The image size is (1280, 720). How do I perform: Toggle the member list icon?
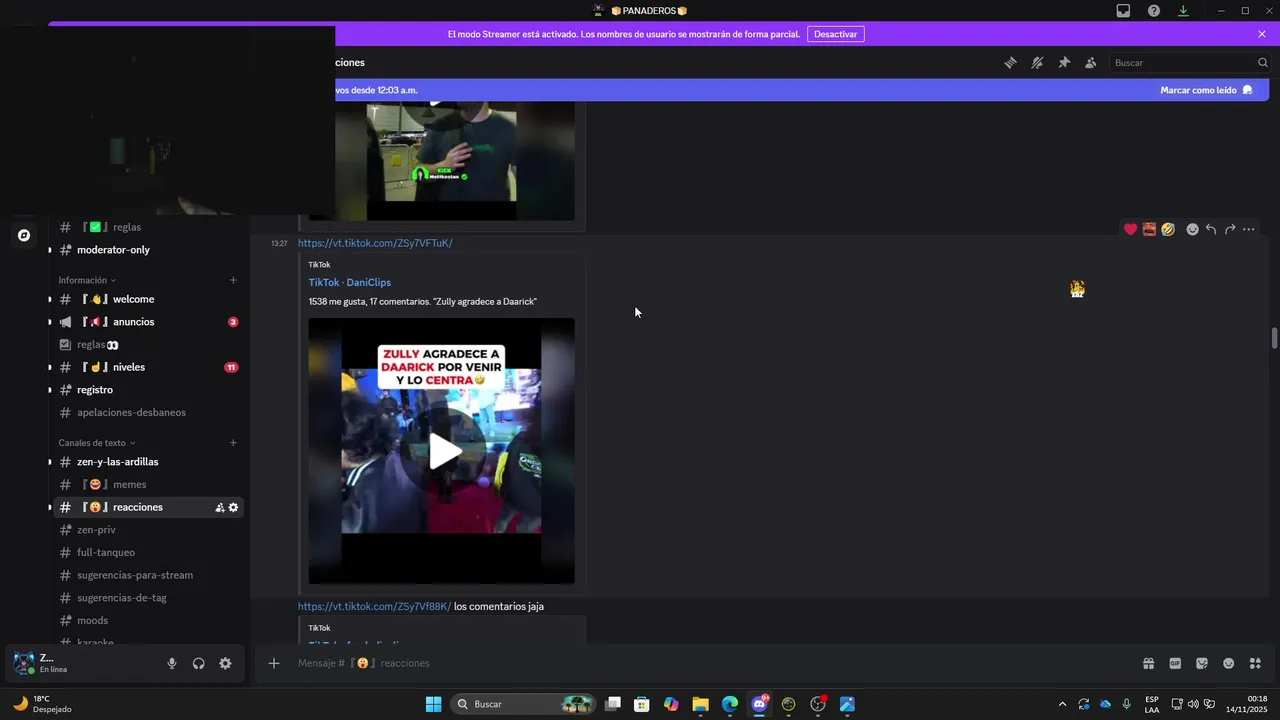[1090, 62]
